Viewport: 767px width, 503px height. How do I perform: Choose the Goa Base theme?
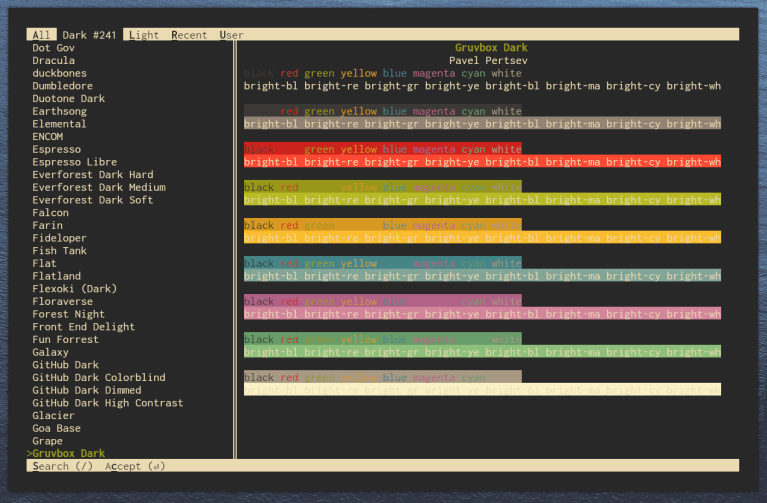click(x=56, y=429)
